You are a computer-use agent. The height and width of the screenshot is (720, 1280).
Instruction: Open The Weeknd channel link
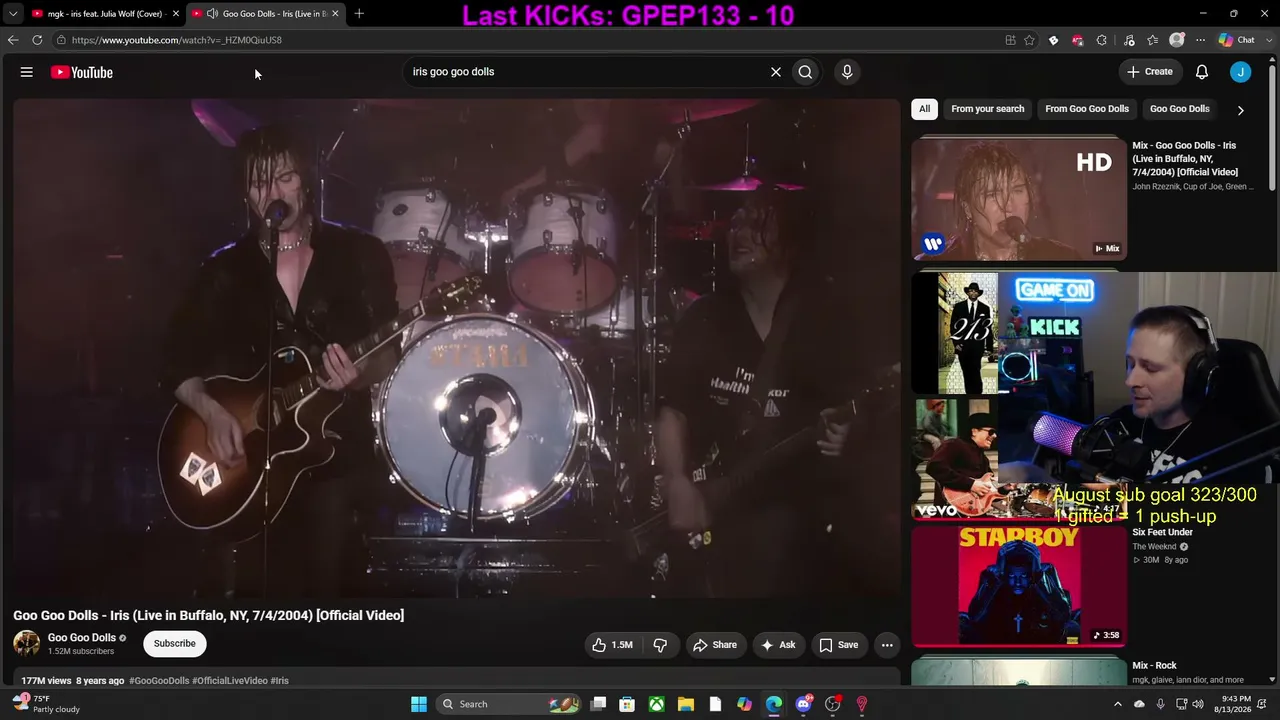coord(1154,547)
